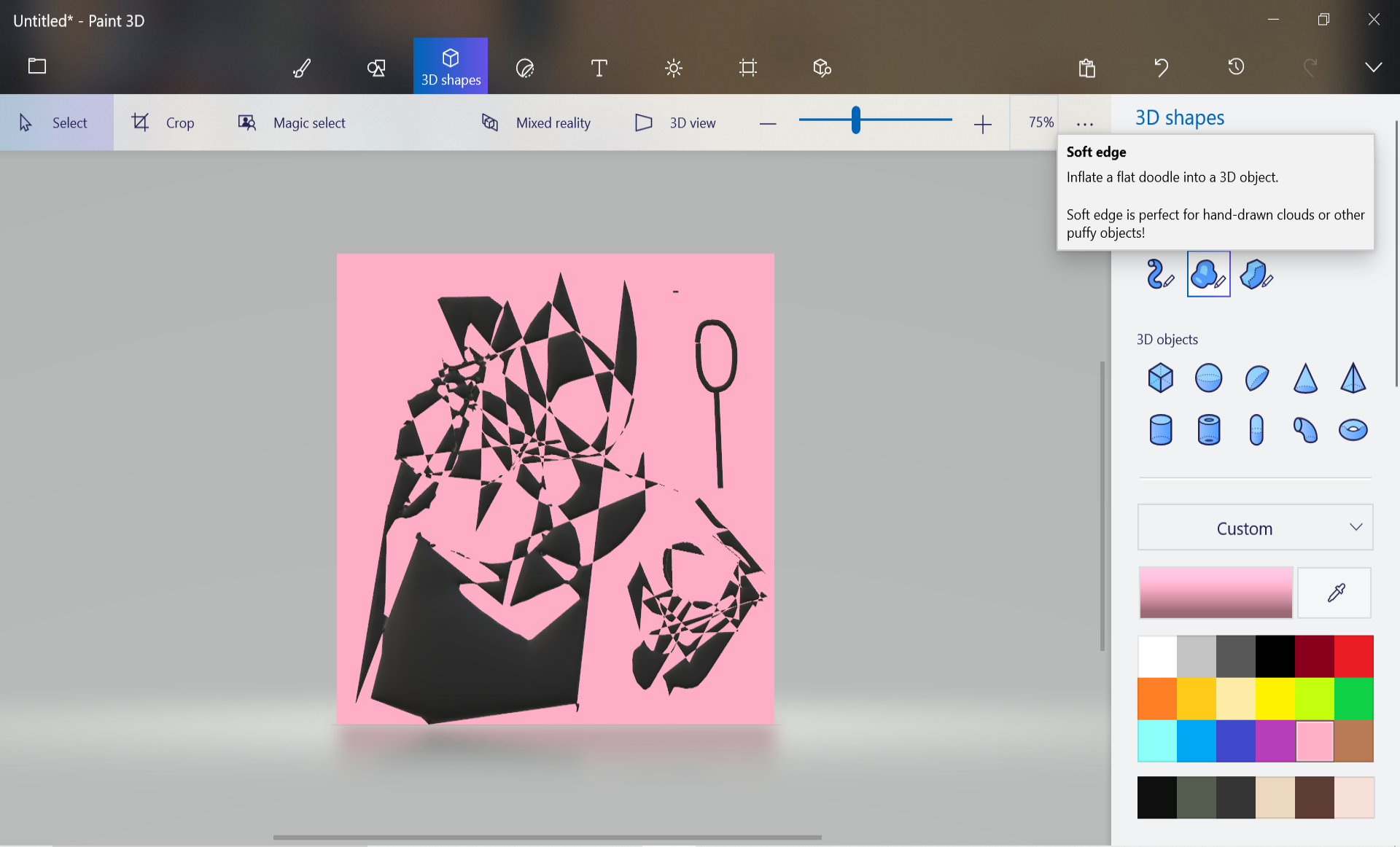Image resolution: width=1400 pixels, height=847 pixels.
Task: Open the Effects tab
Action: 673,68
